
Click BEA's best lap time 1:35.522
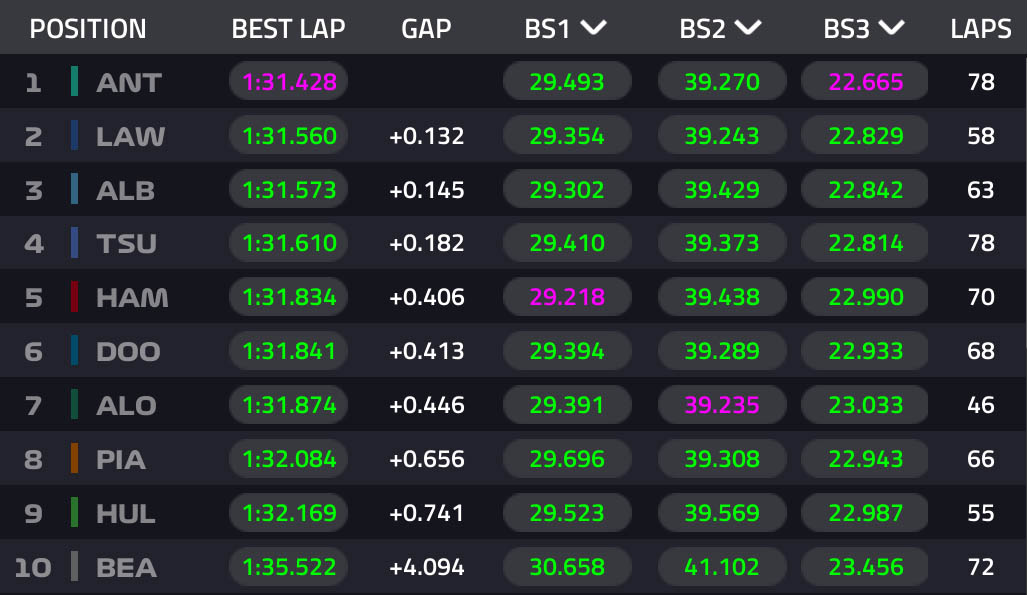click(289, 567)
